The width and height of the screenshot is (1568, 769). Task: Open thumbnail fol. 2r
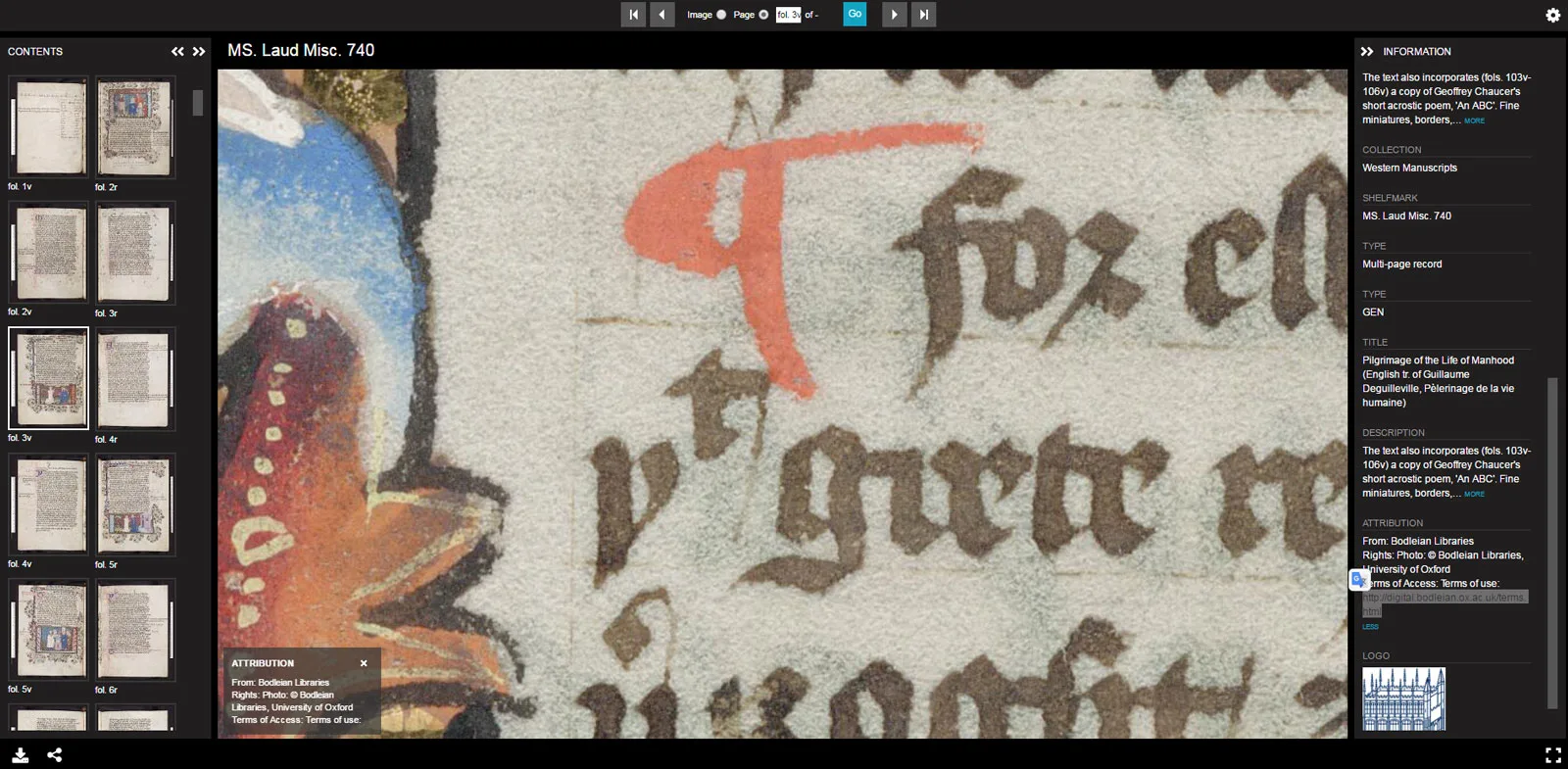pos(134,128)
